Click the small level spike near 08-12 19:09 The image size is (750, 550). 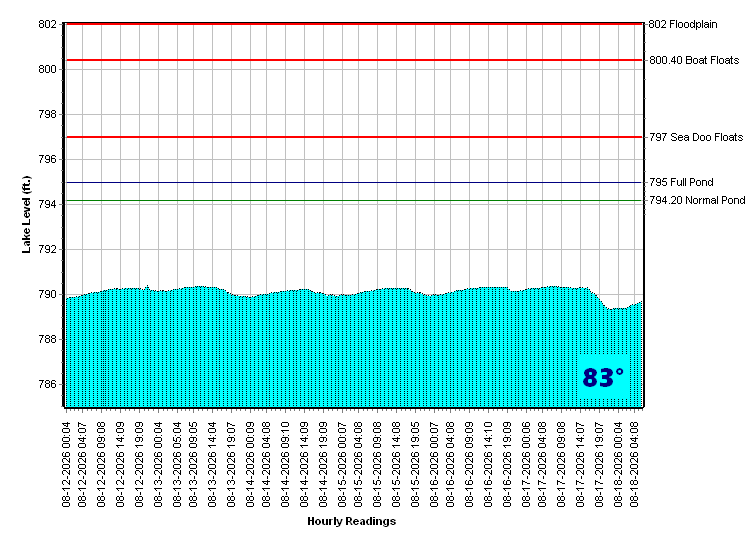coord(147,286)
